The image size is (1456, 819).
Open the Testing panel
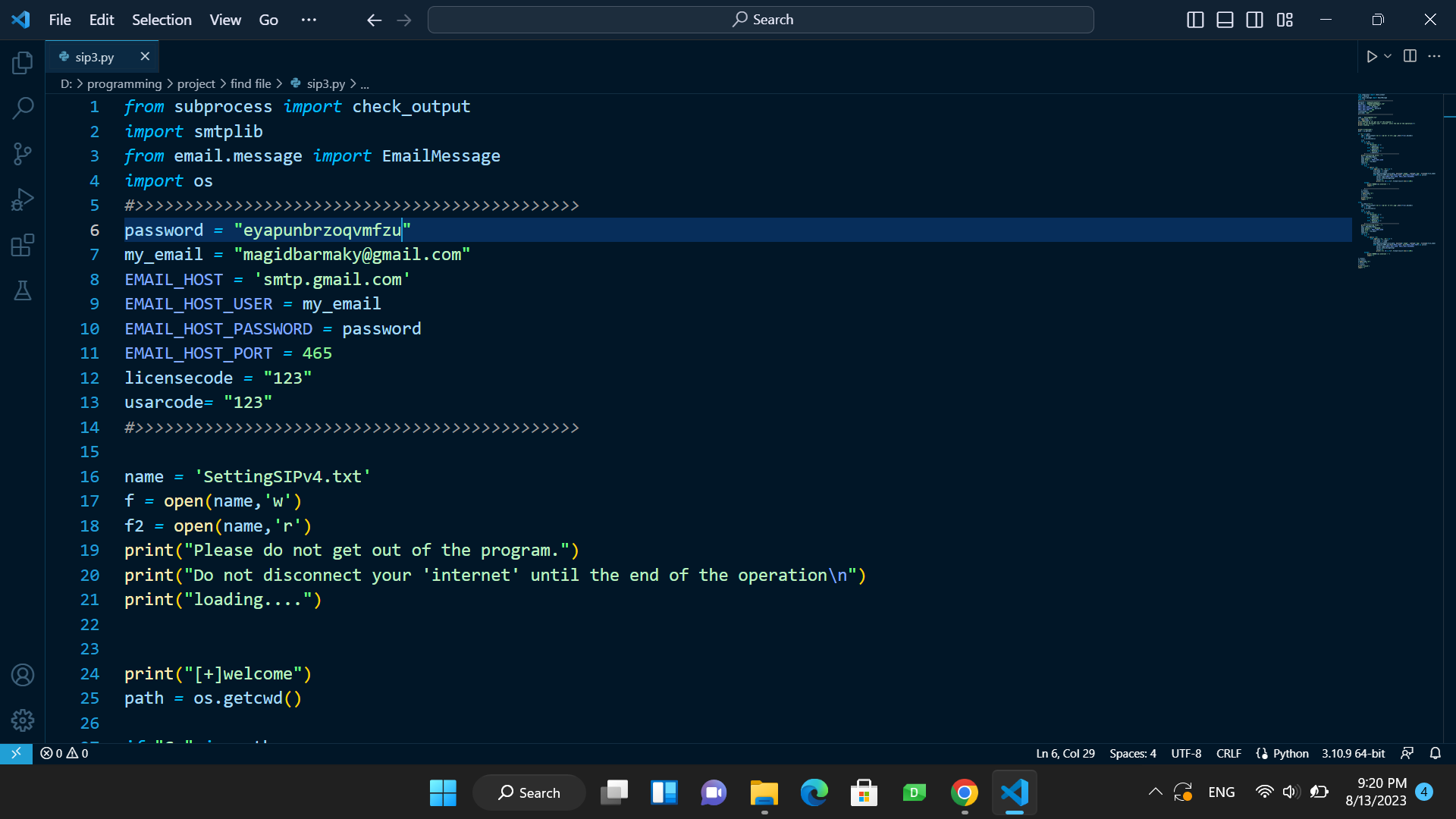coord(22,290)
